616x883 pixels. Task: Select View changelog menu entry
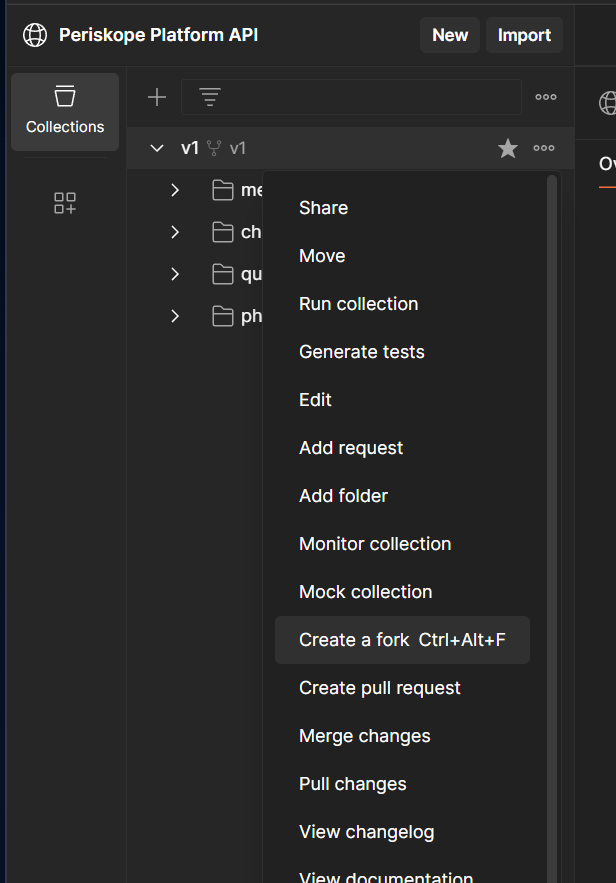pyautogui.click(x=402, y=832)
